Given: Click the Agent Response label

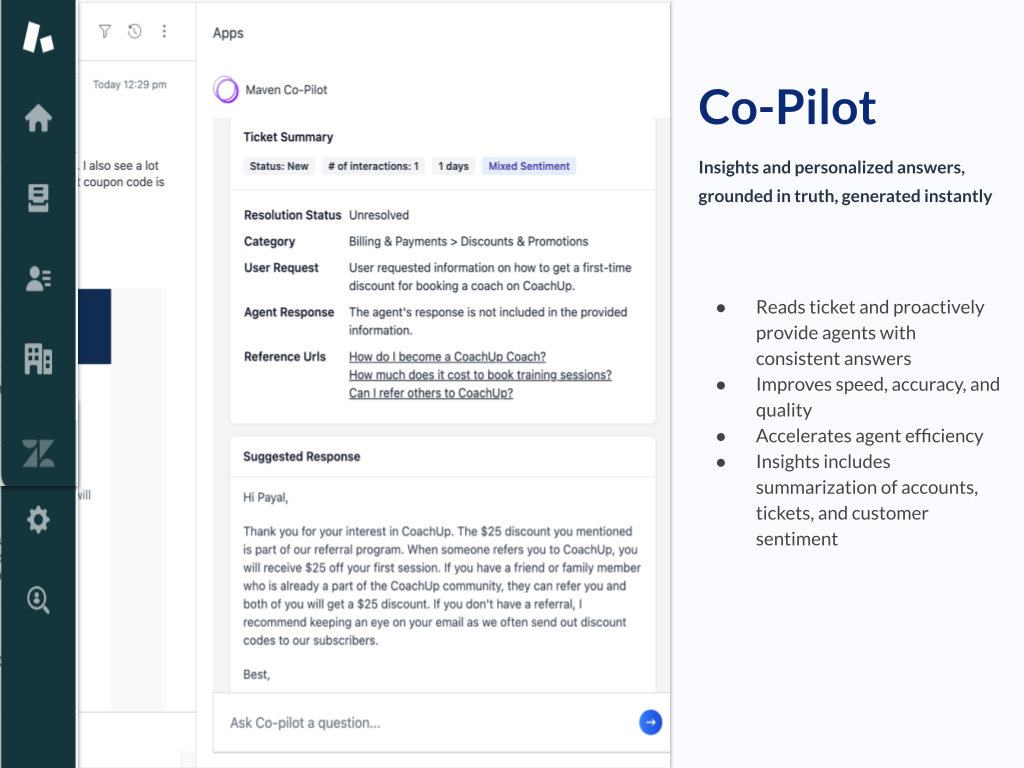Looking at the screenshot, I should (x=289, y=312).
